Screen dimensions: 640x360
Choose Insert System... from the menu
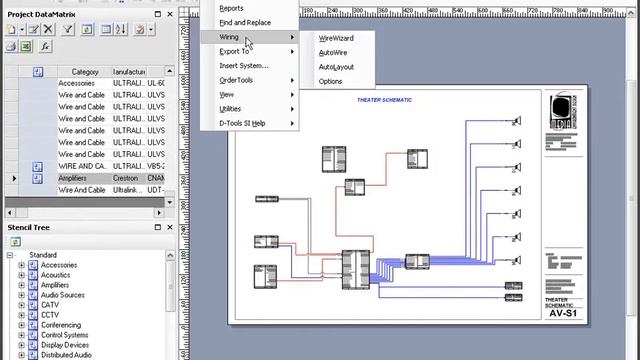(249, 66)
